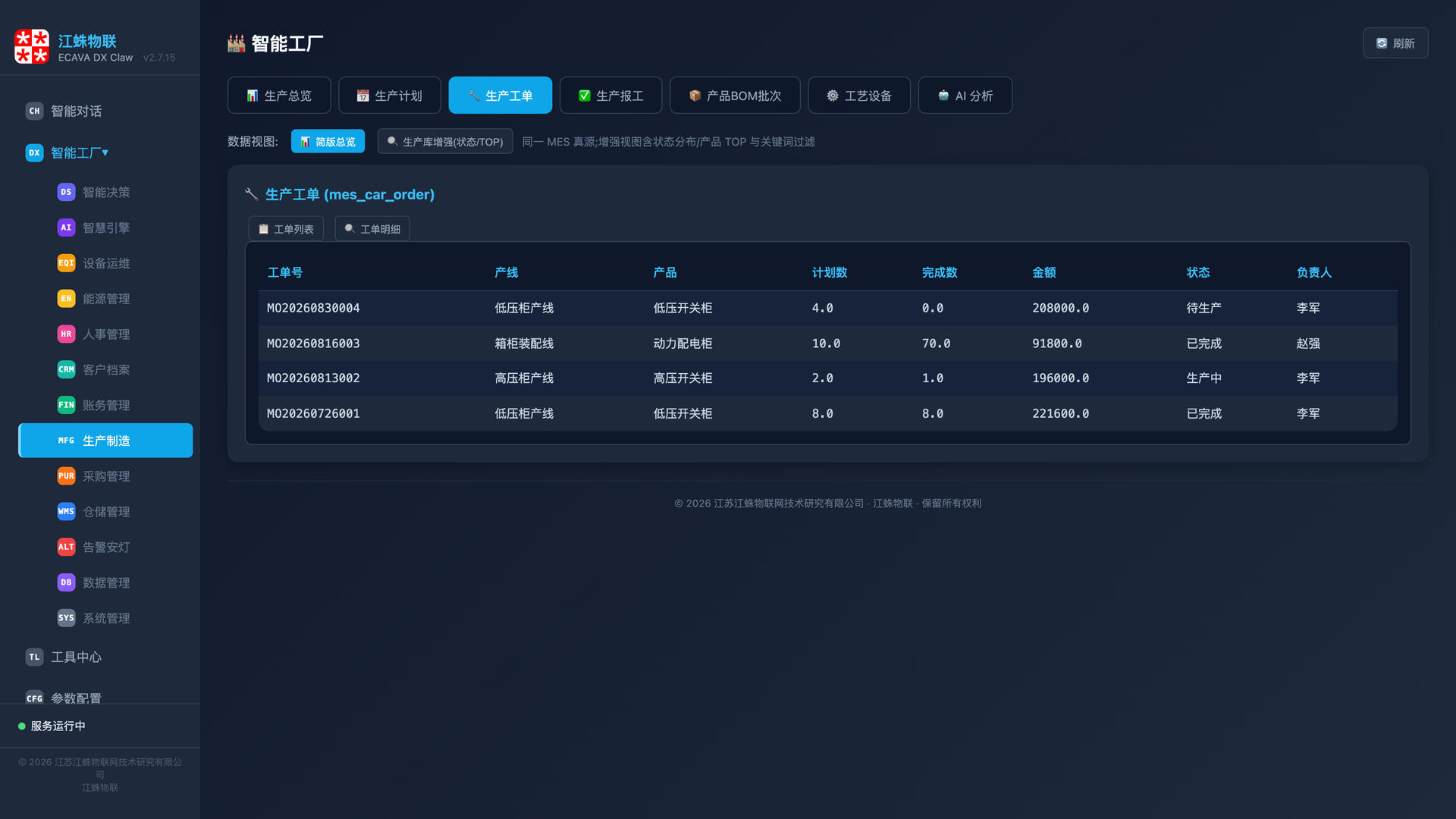Click the 刷新 refresh button
Screen dimensions: 1456x819
click(1395, 43)
